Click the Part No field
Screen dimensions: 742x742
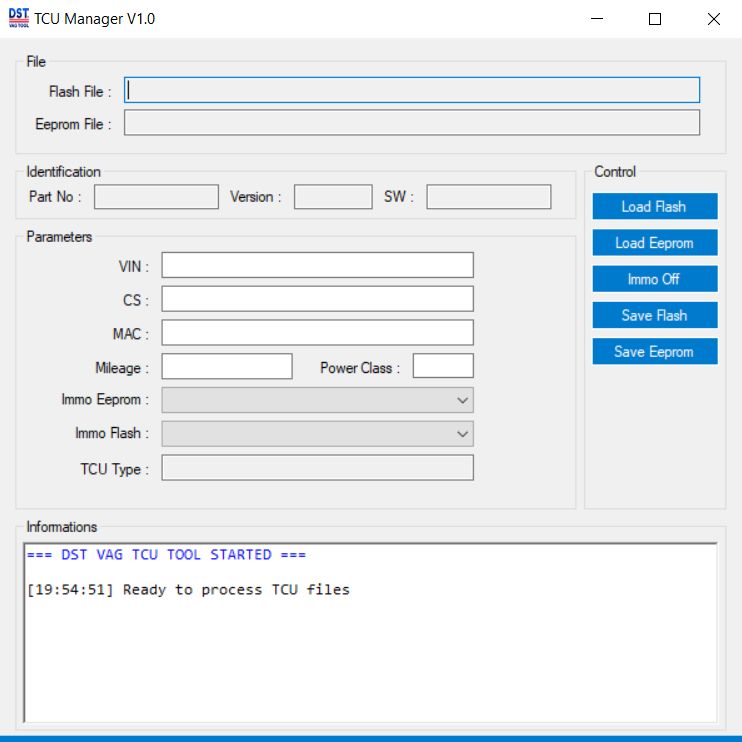point(156,196)
